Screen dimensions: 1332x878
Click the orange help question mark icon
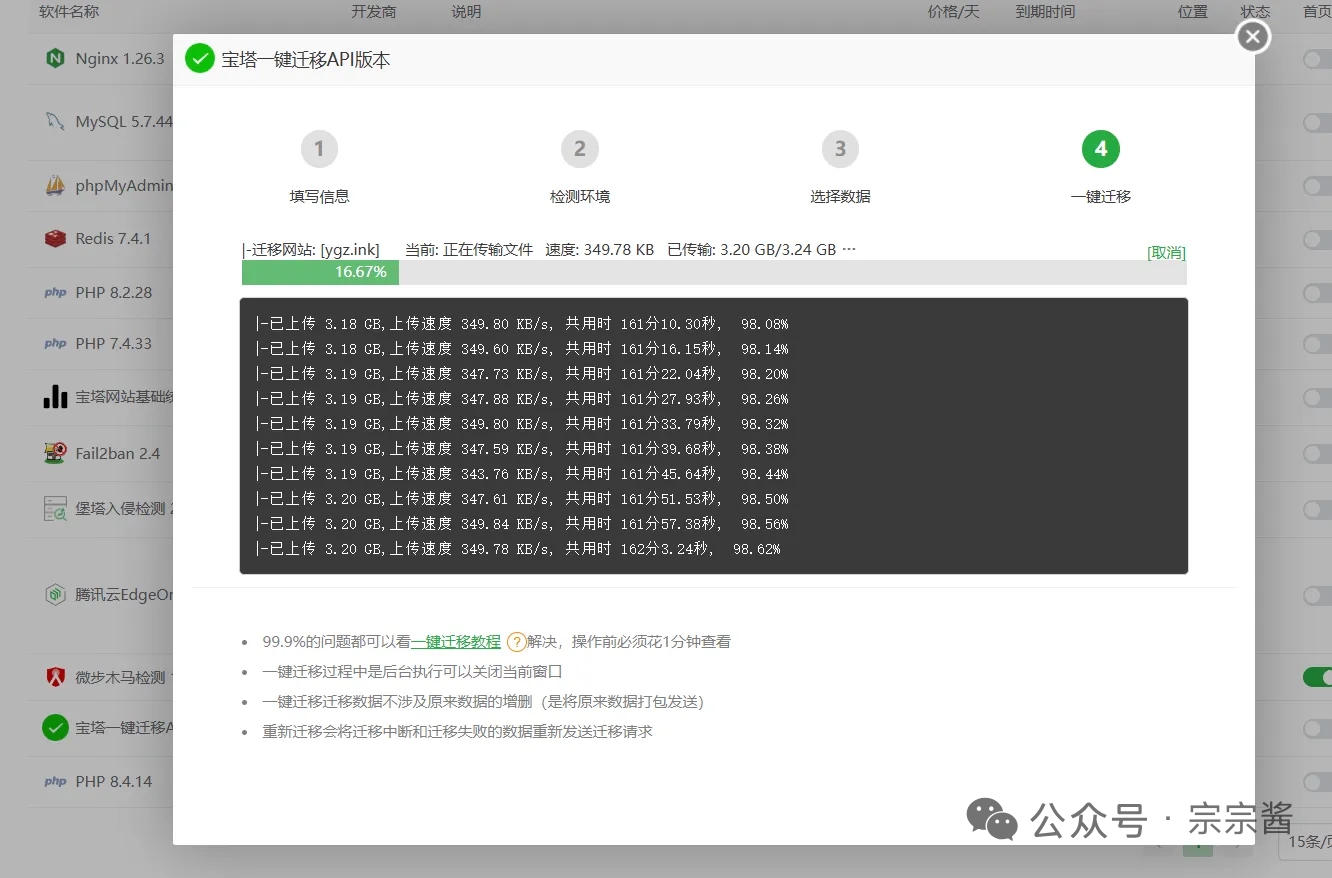click(516, 642)
